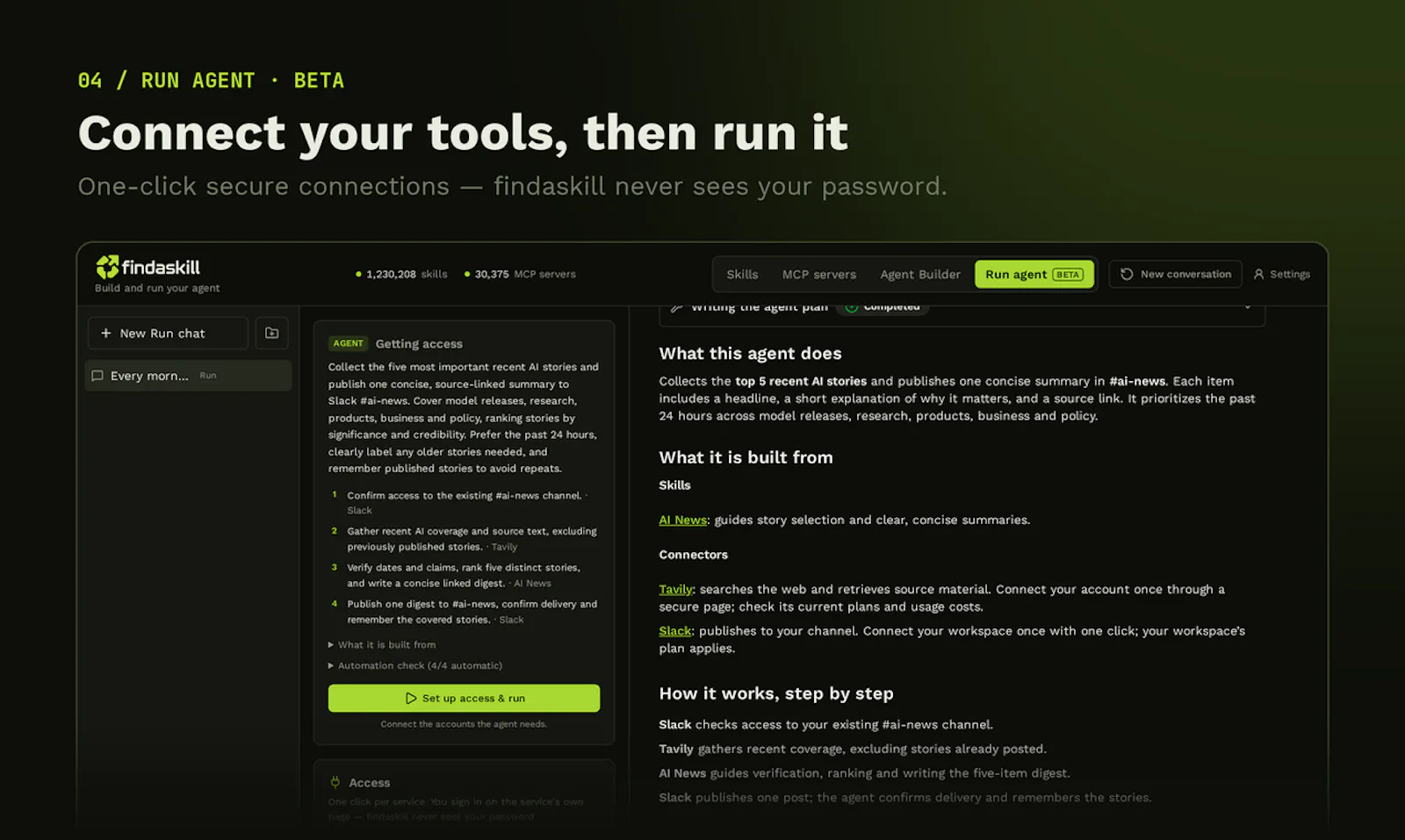Click the Set up access & run button
Image resolution: width=1405 pixels, height=840 pixels.
[464, 698]
